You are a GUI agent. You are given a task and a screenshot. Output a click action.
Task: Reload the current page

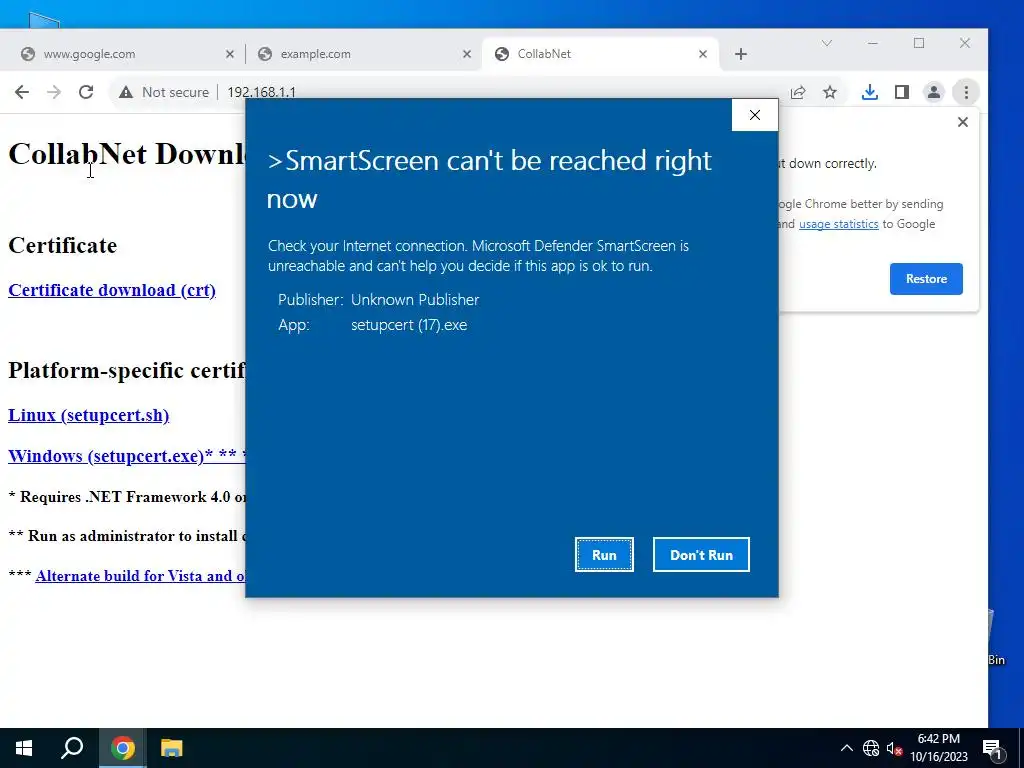86,92
